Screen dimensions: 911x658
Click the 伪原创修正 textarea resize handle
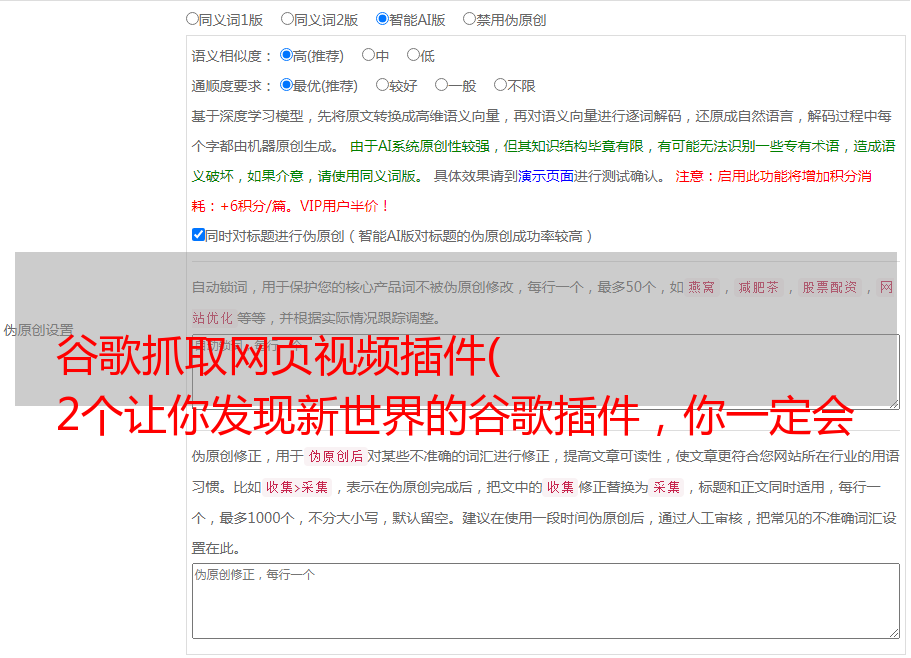point(894,633)
